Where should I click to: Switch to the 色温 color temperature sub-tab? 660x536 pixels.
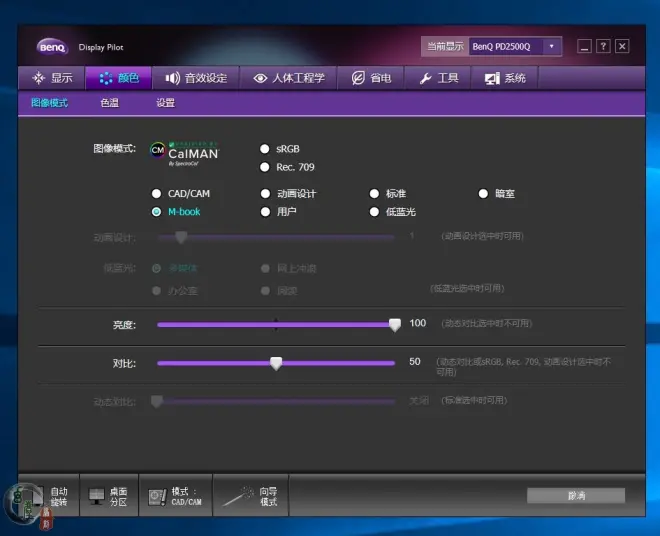[x=109, y=103]
